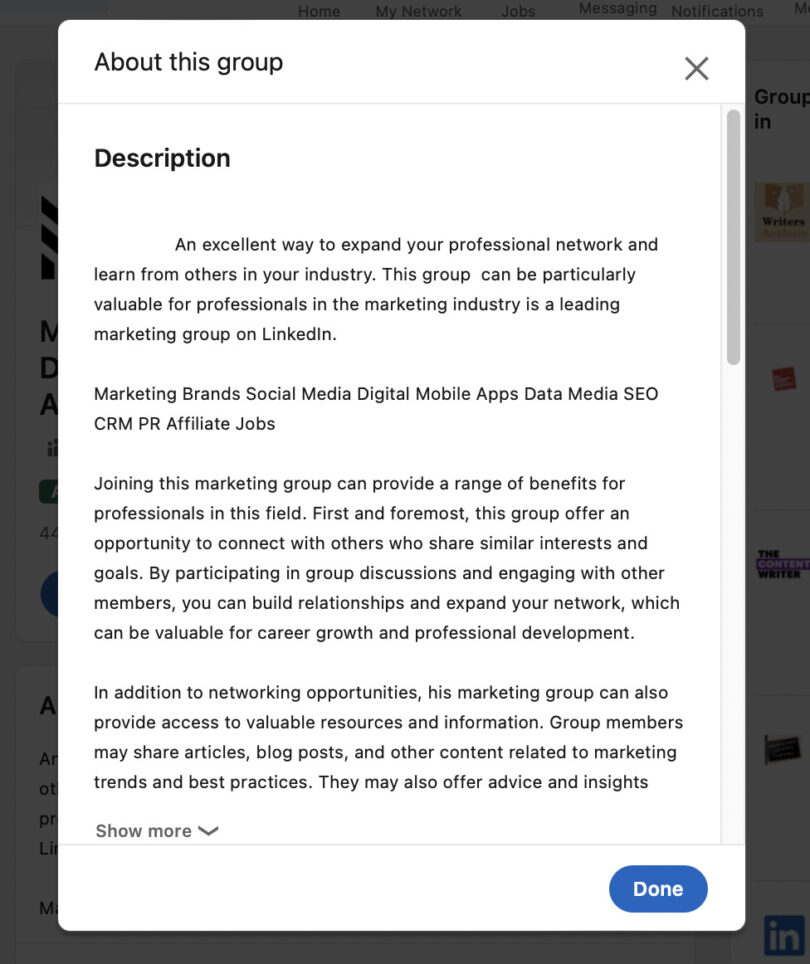
Task: Expand the Show more description section
Action: [143, 831]
